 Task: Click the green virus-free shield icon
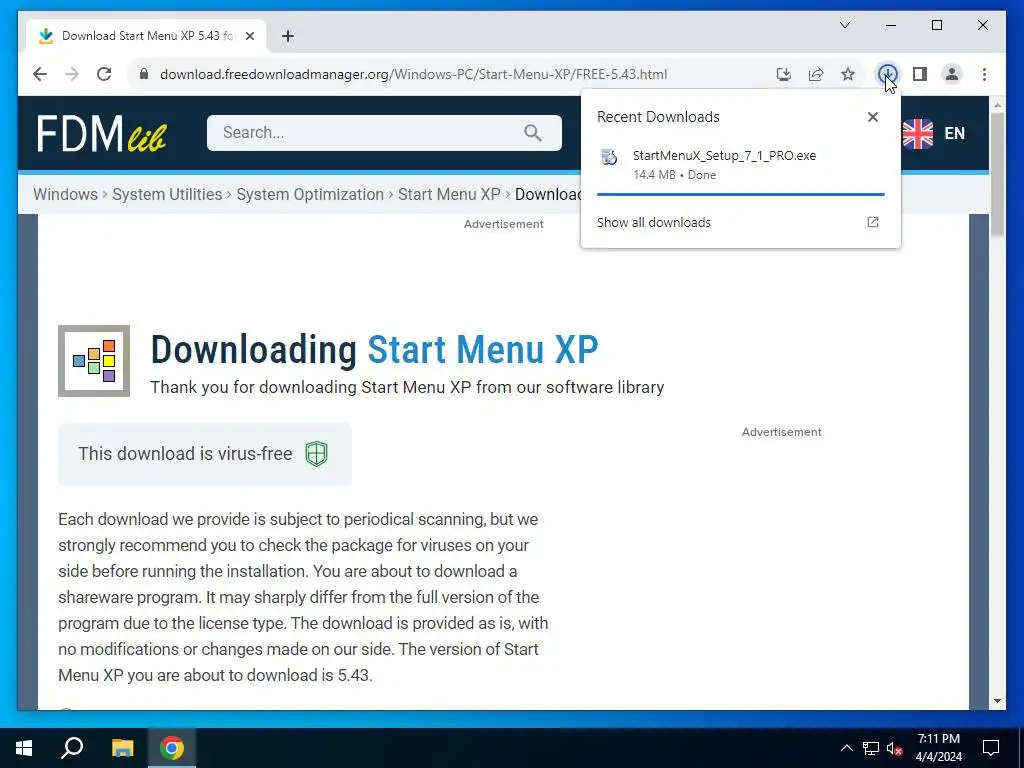[316, 454]
